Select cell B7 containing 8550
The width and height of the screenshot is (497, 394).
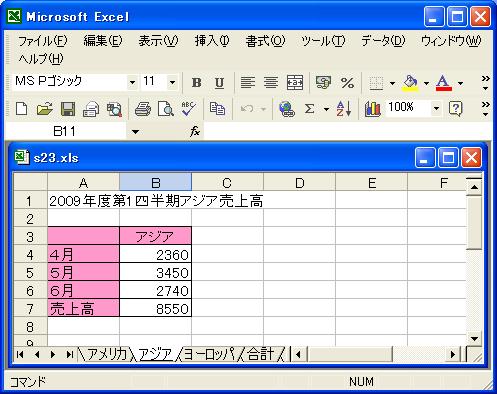(155, 308)
